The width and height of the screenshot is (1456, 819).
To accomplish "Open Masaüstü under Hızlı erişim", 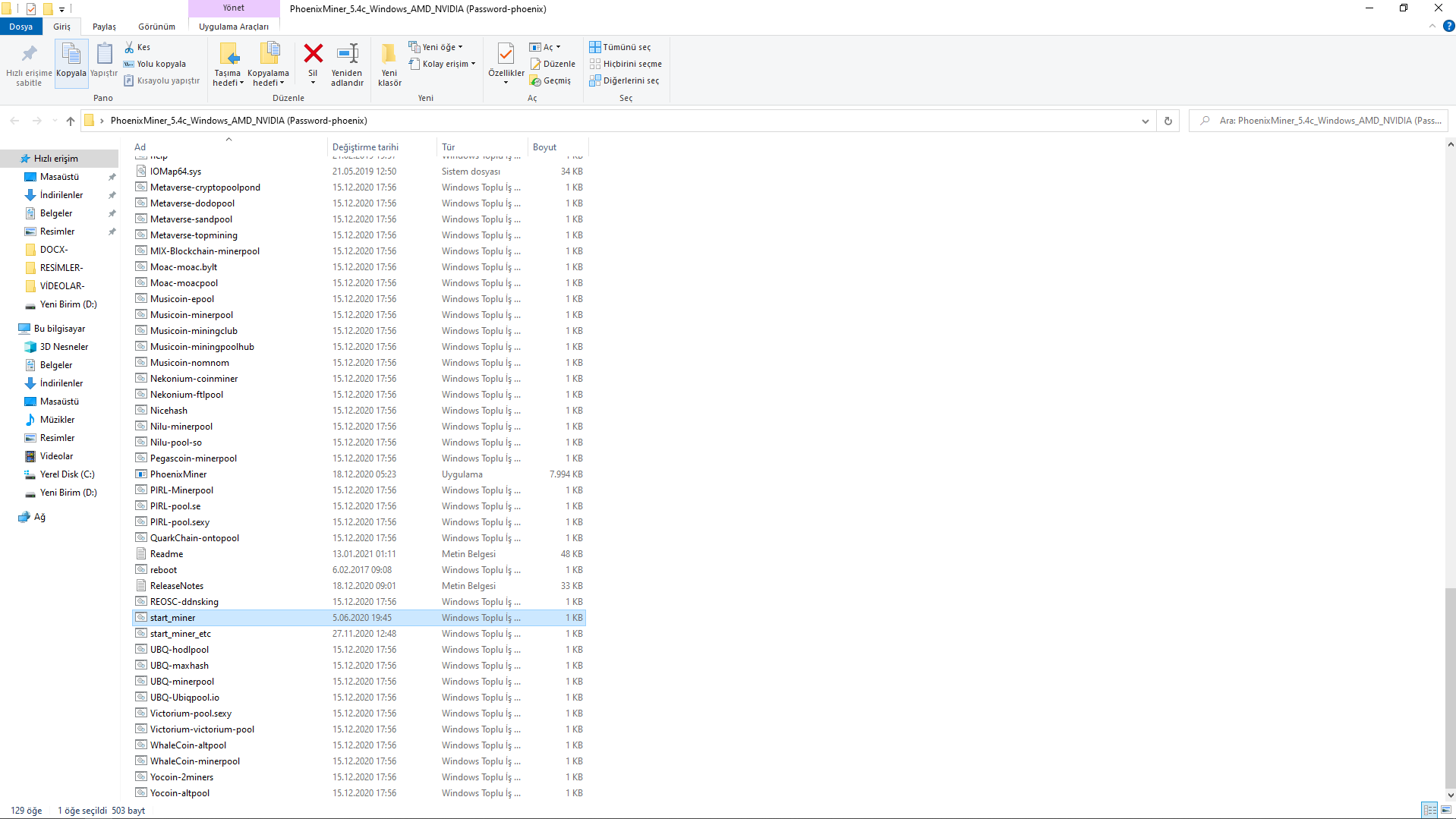I will click(x=59, y=177).
